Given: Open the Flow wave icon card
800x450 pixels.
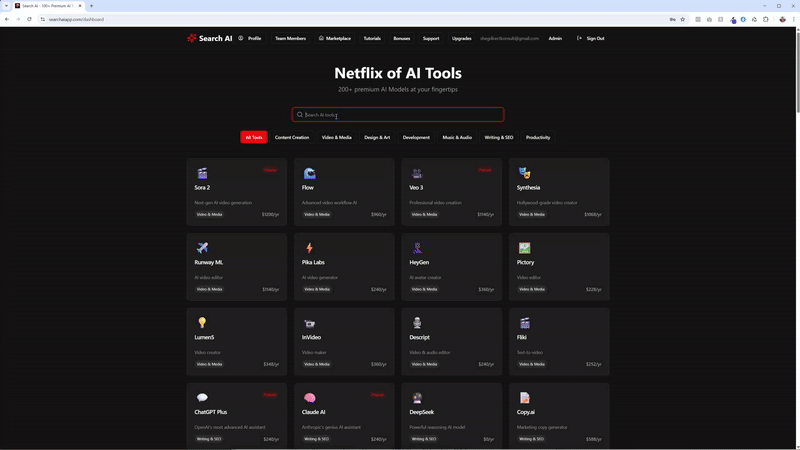Looking at the screenshot, I should (x=309, y=173).
